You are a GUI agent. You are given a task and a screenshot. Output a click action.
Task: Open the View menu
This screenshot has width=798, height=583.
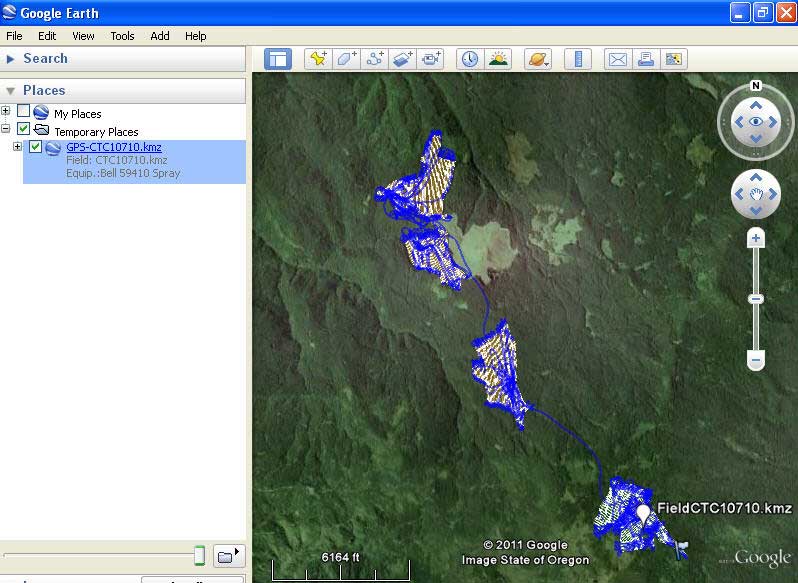[83, 36]
